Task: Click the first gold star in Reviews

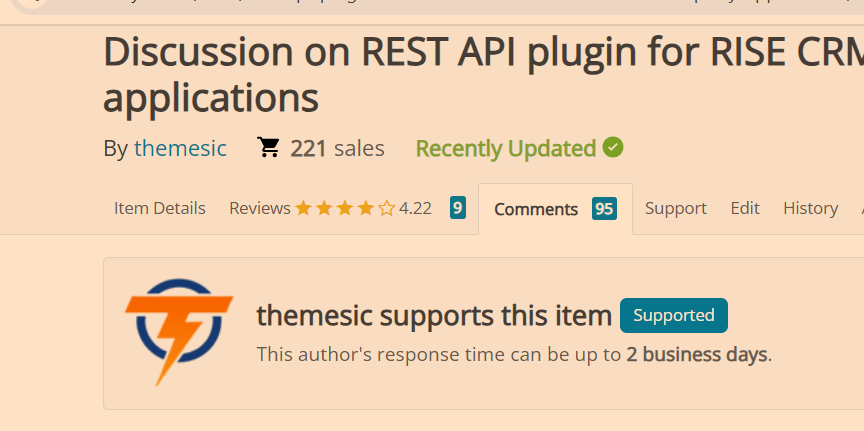Action: (302, 208)
